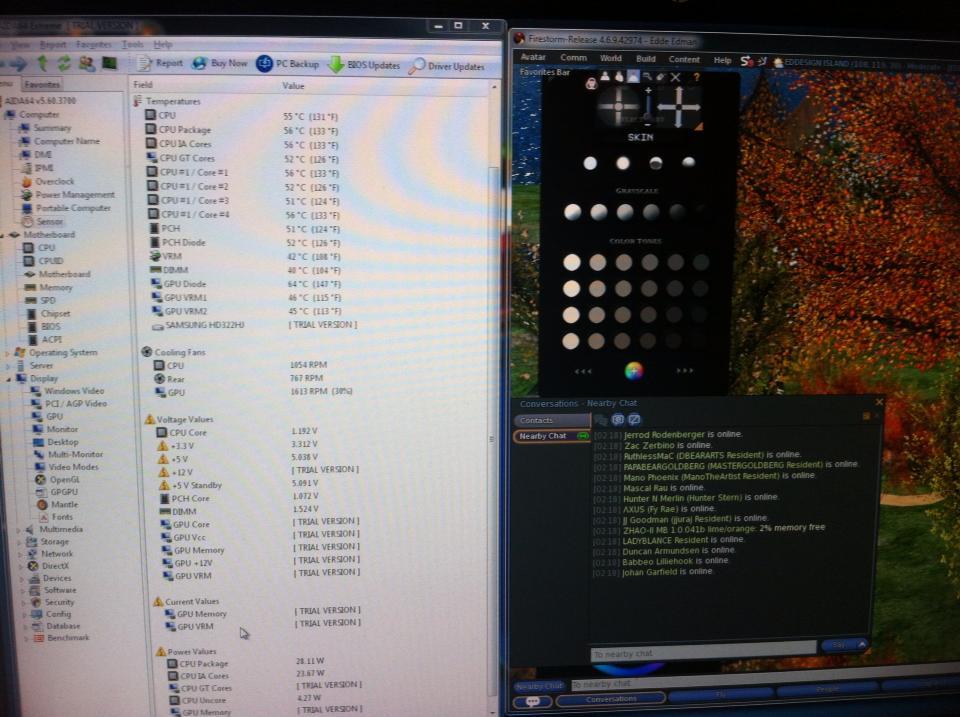This screenshot has height=717, width=960.
Task: Open the Favorites menu in AIDA64
Action: (x=93, y=45)
